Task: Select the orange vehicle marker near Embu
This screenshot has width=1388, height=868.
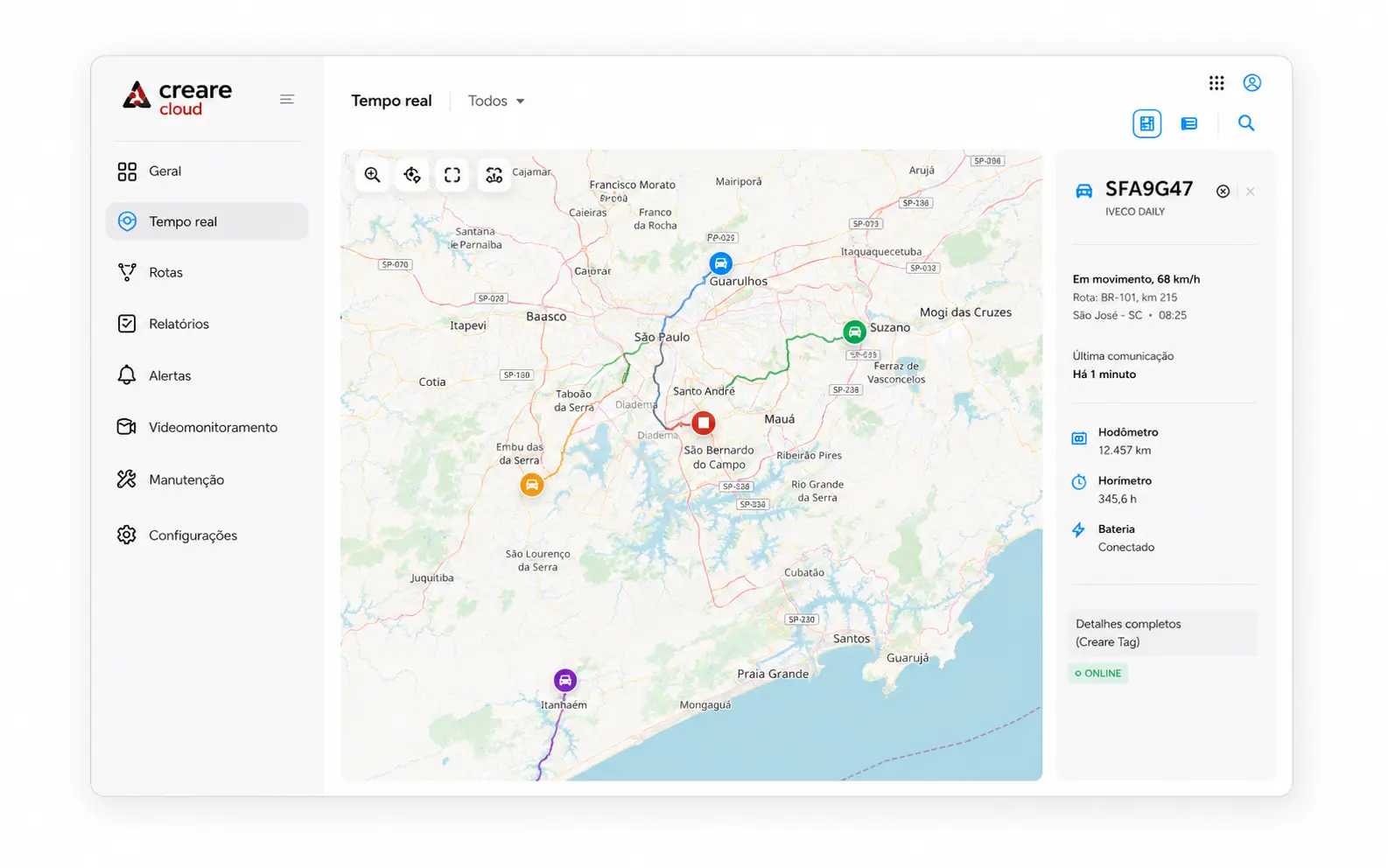Action: 531,485
